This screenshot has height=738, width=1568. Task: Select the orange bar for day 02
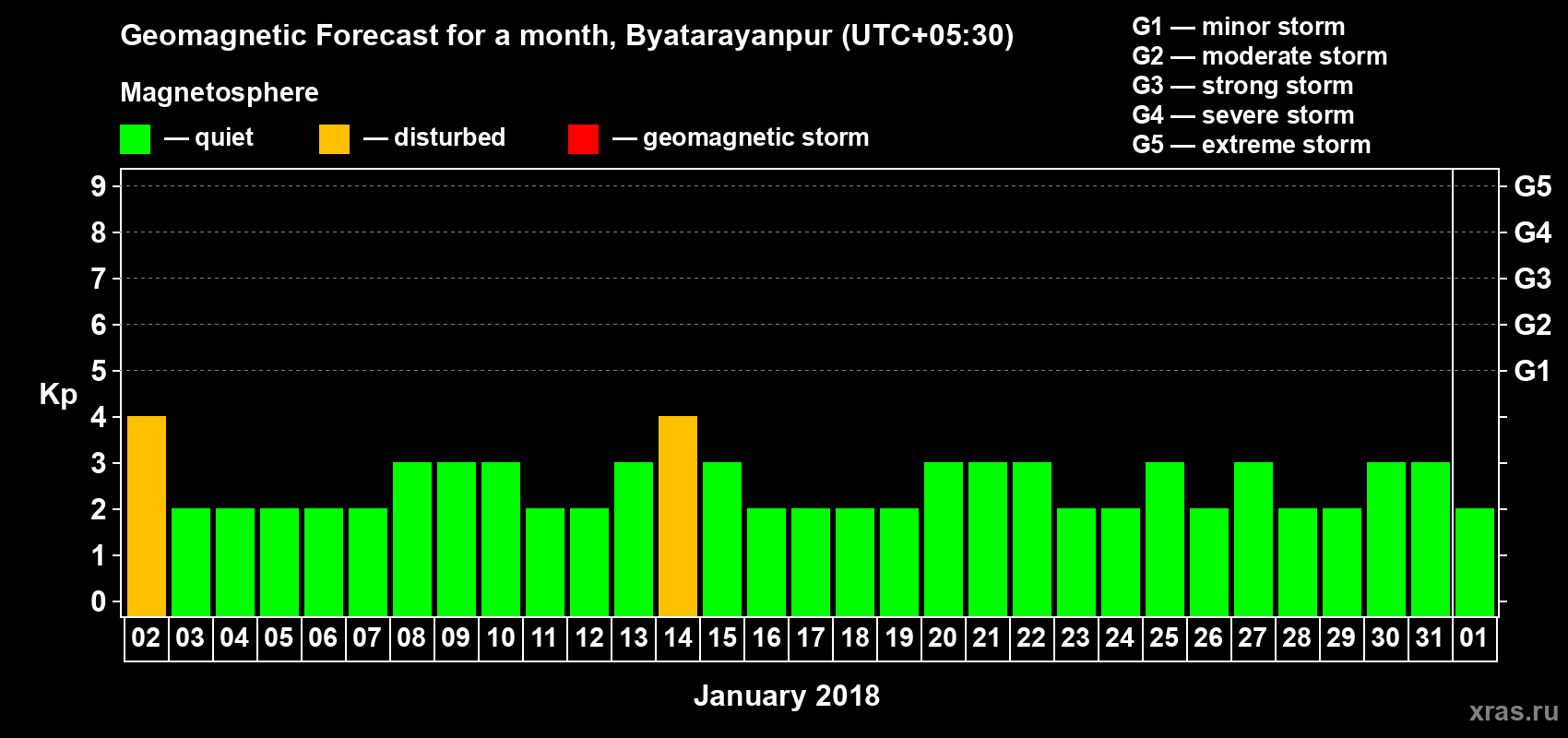[x=147, y=516]
